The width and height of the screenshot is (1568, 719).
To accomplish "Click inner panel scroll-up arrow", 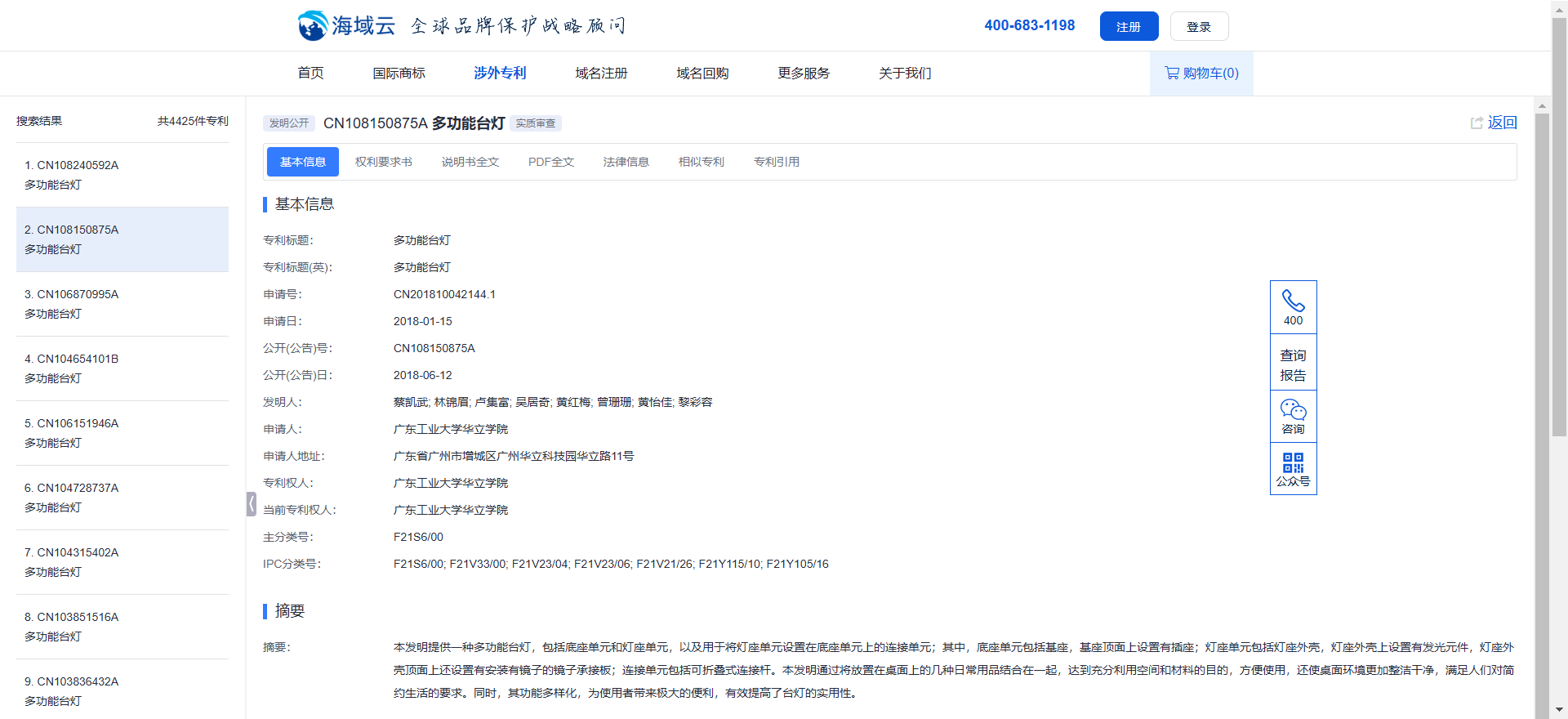I will (x=1542, y=105).
